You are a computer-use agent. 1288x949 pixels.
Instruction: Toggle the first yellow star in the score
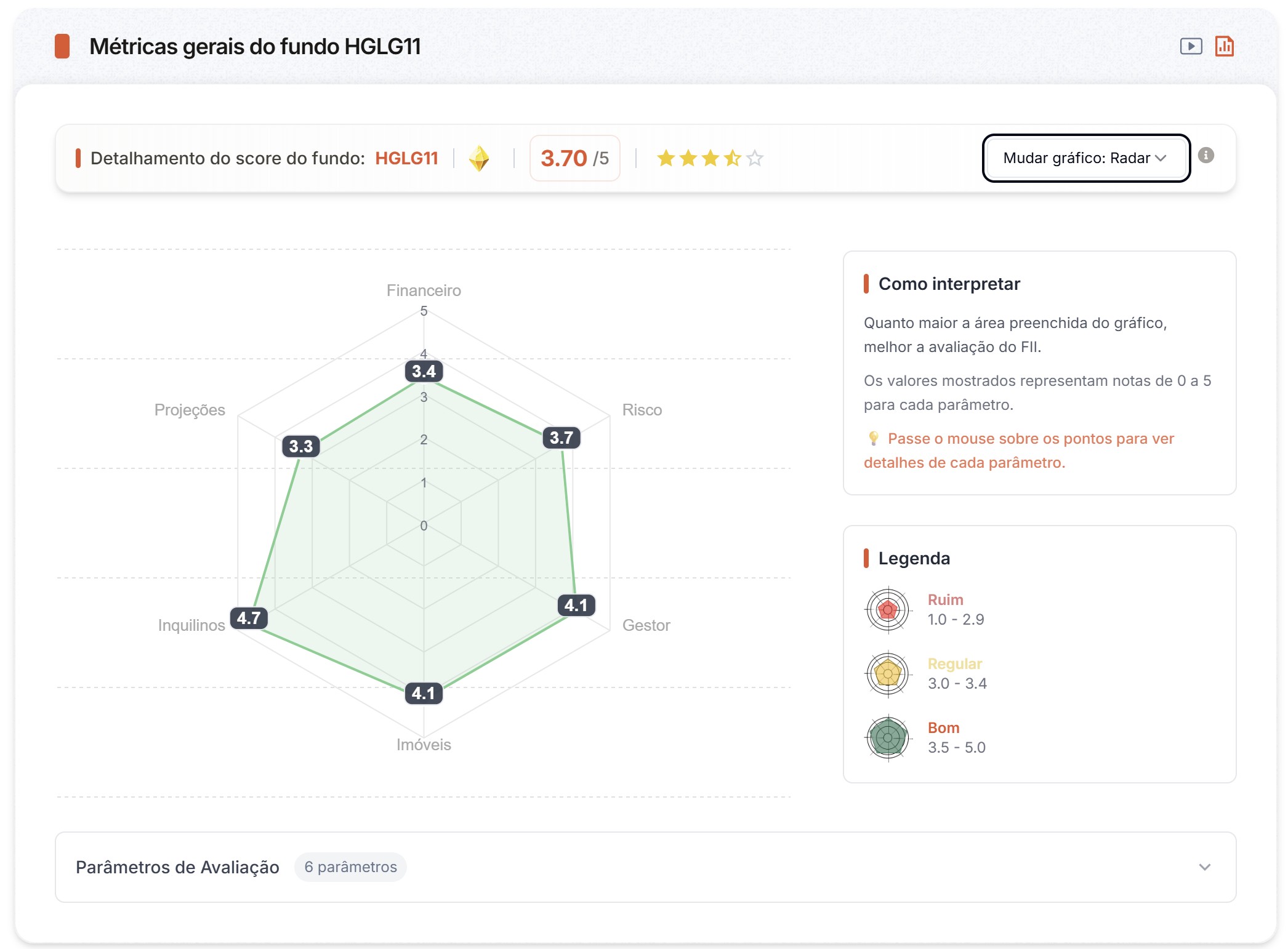coord(667,158)
